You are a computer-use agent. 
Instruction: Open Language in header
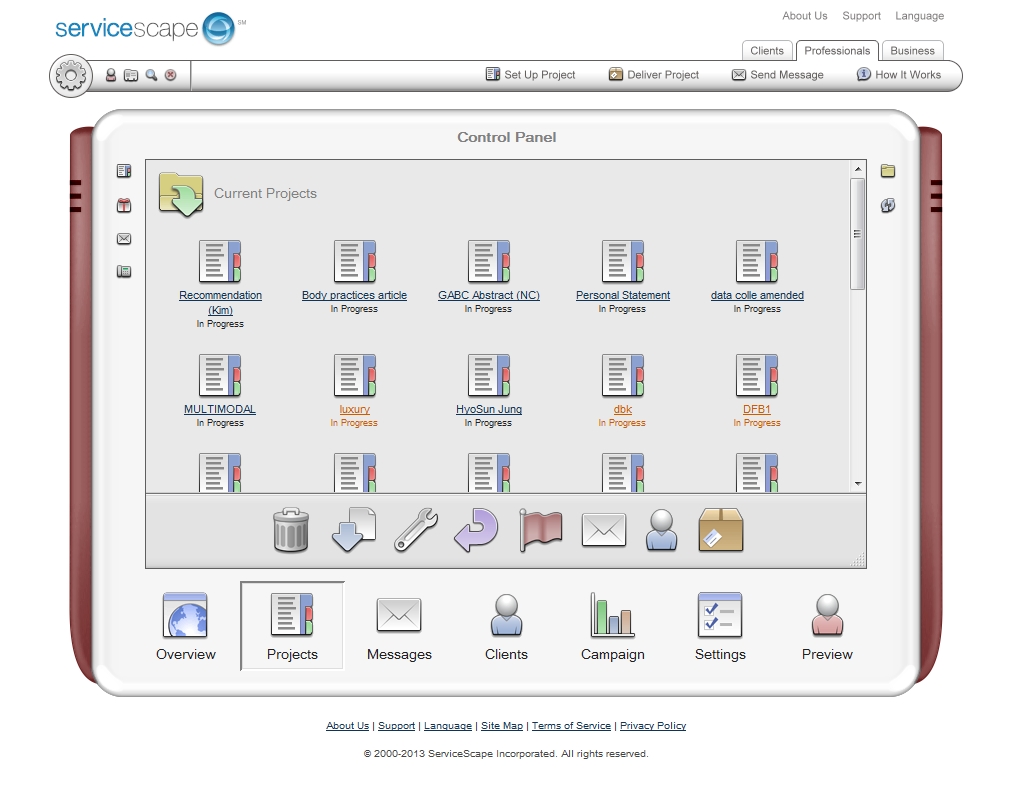pyautogui.click(x=919, y=16)
